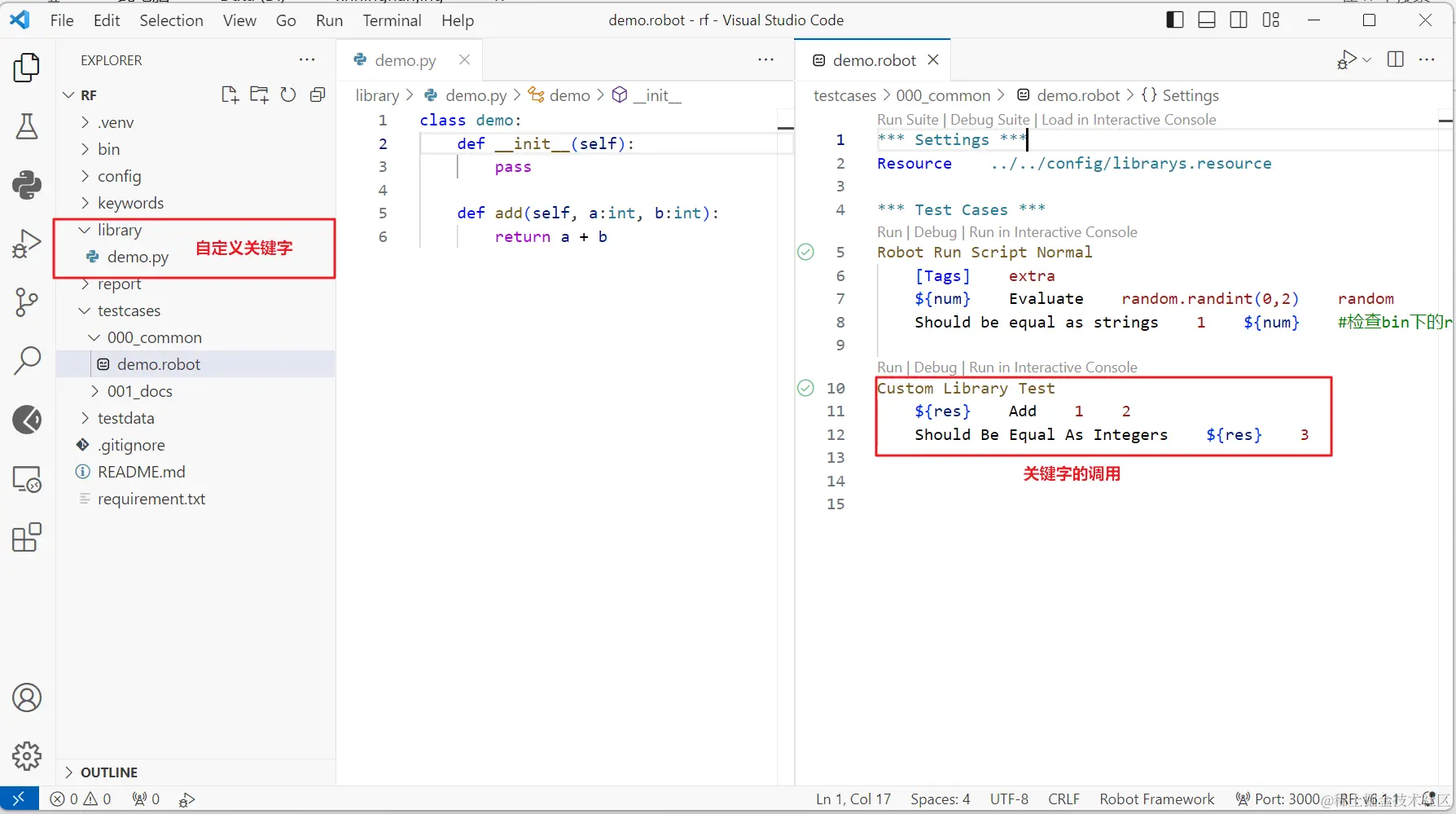Open more actions for demo.robot editor group
The width and height of the screenshot is (1456, 814).
(x=1427, y=59)
